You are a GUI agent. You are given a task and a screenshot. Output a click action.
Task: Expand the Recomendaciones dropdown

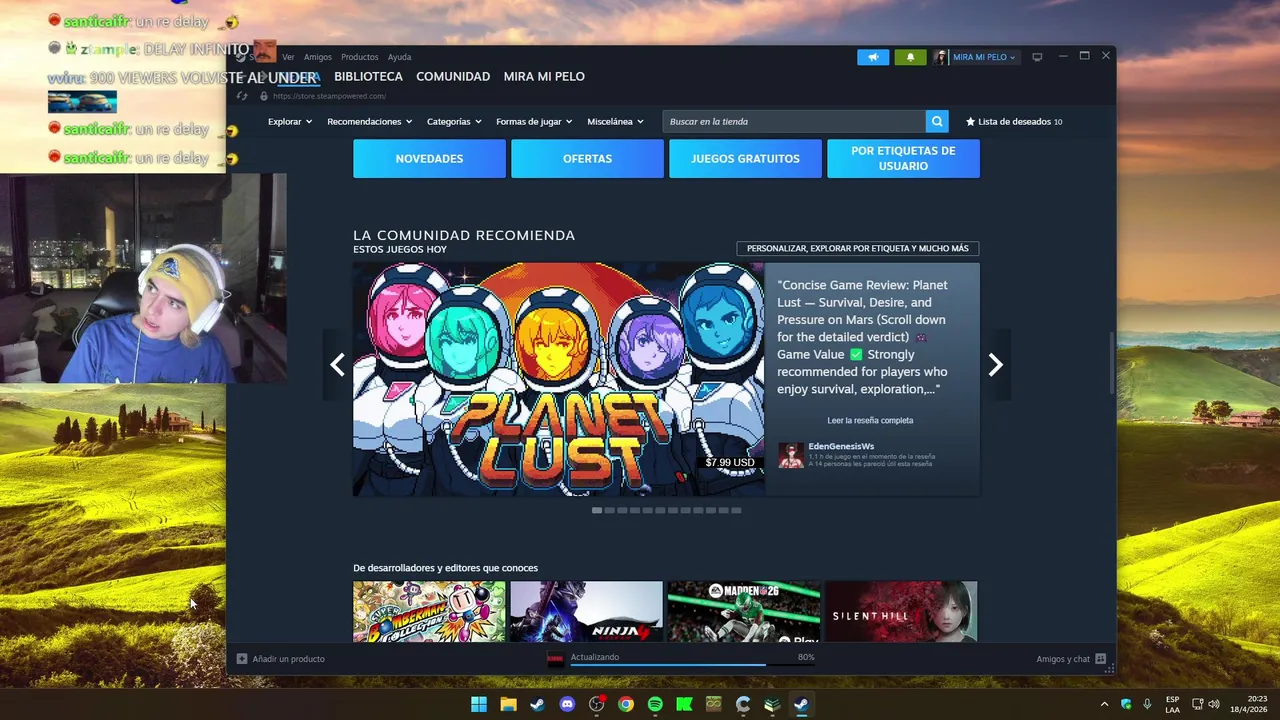(369, 121)
